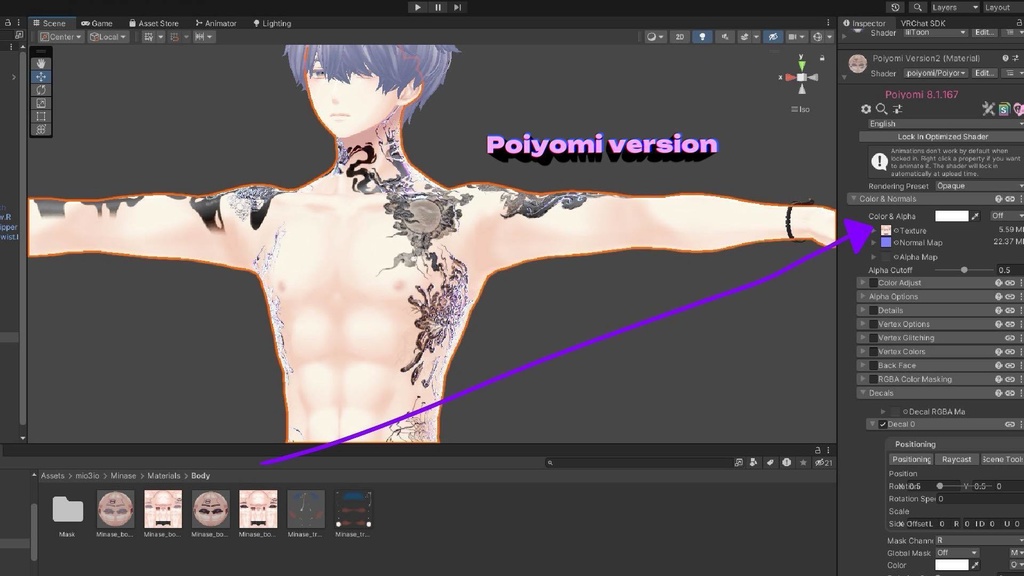Open Global Mask Off dropdown

tap(957, 552)
